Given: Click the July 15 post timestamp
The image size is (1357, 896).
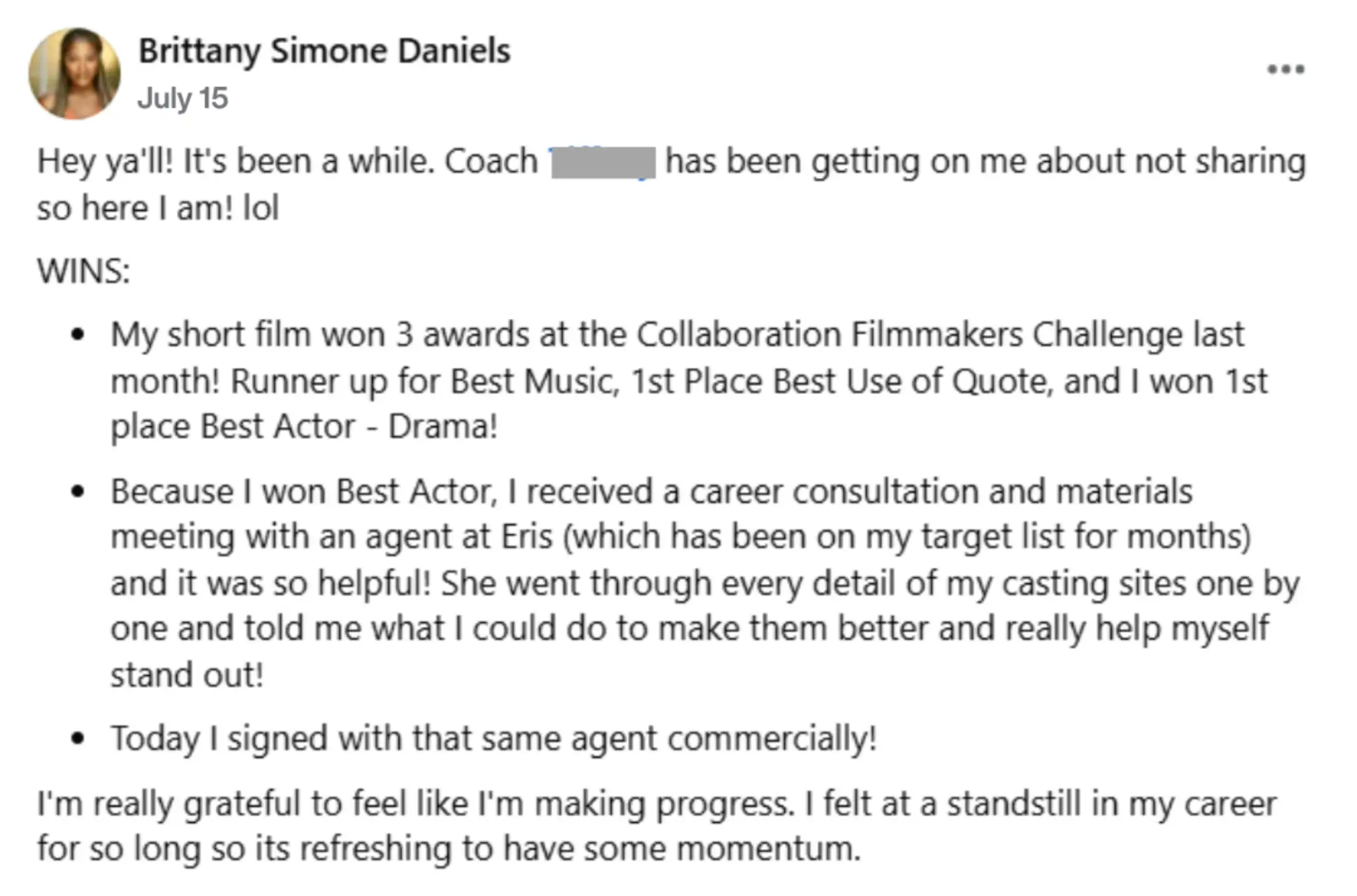Looking at the screenshot, I should (183, 98).
